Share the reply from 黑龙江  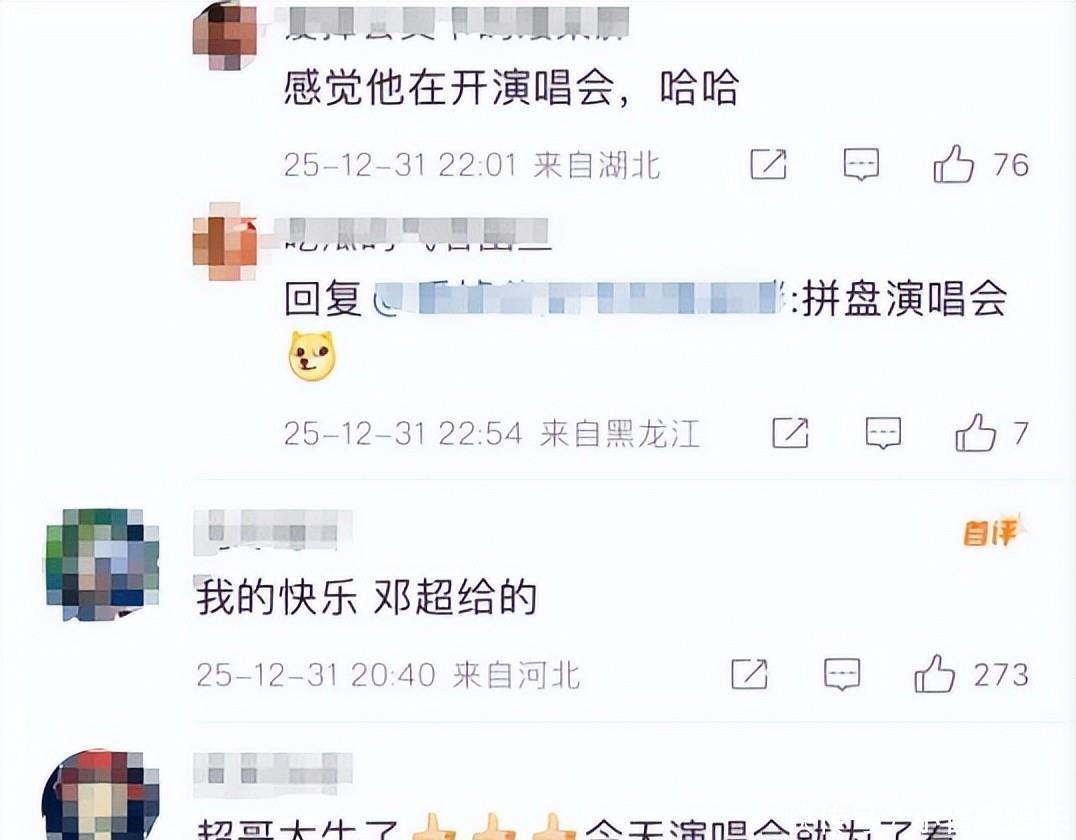[790, 432]
